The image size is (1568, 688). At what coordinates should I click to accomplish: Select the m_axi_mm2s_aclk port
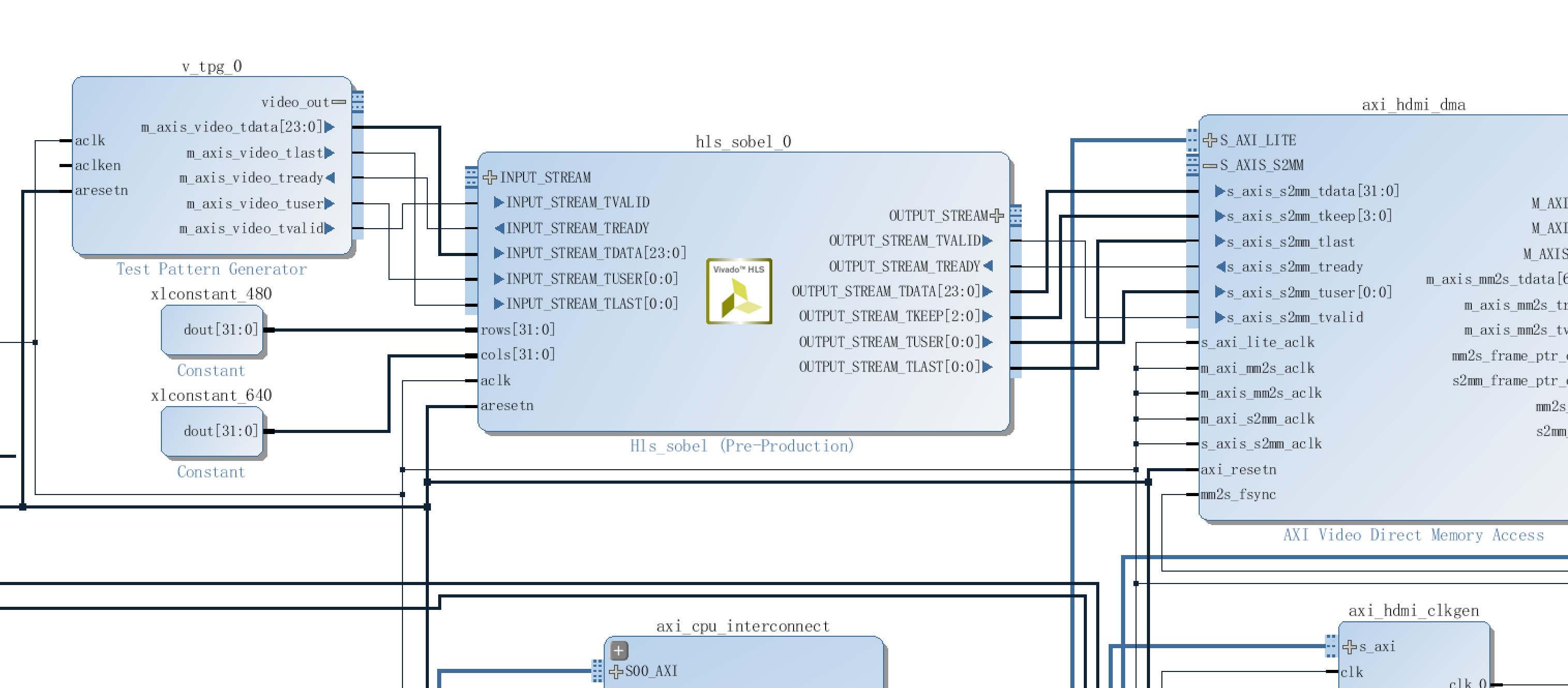coord(1257,368)
